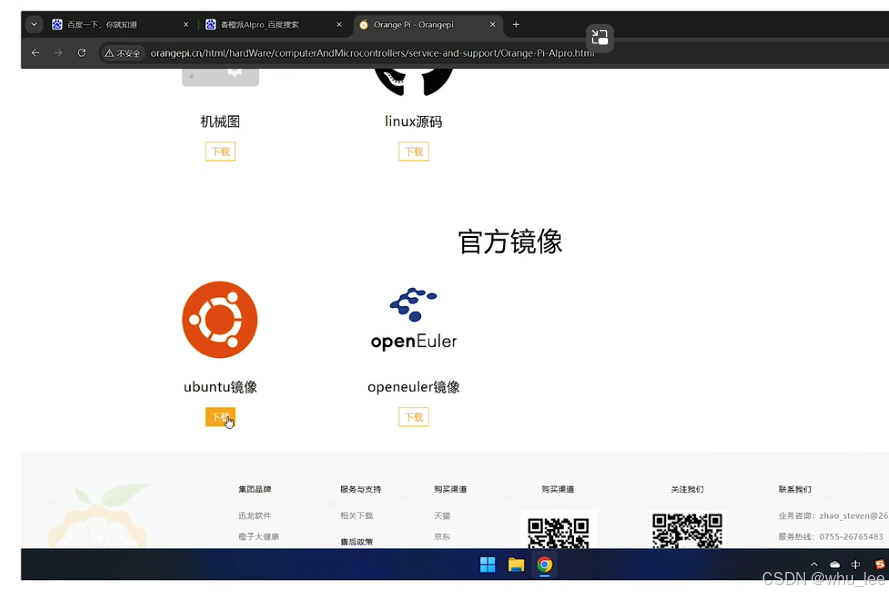This screenshot has width=889, height=594.
Task: Close the Orange Pi tab
Action: [492, 24]
